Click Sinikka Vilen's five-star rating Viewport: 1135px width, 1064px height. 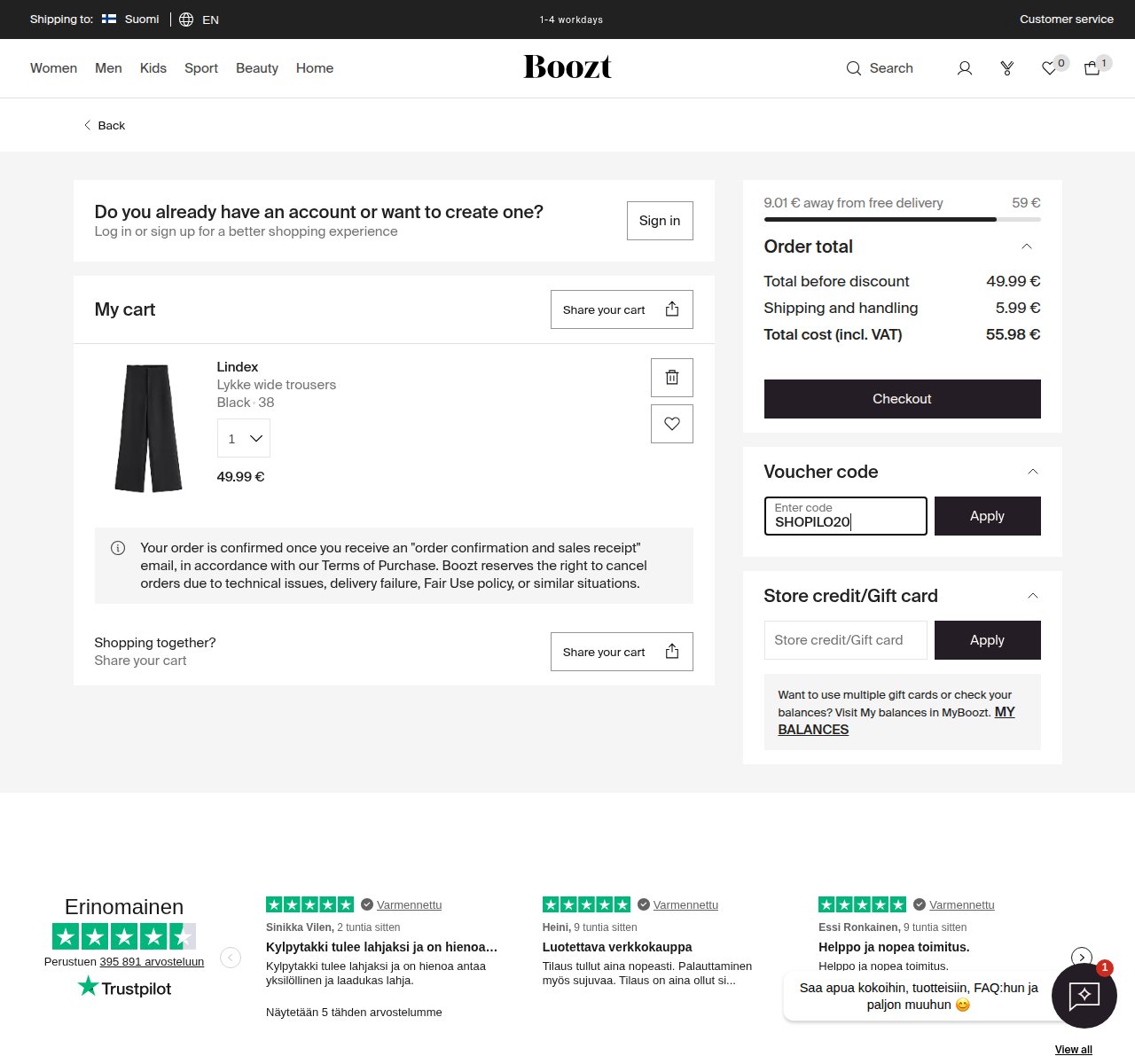click(310, 904)
